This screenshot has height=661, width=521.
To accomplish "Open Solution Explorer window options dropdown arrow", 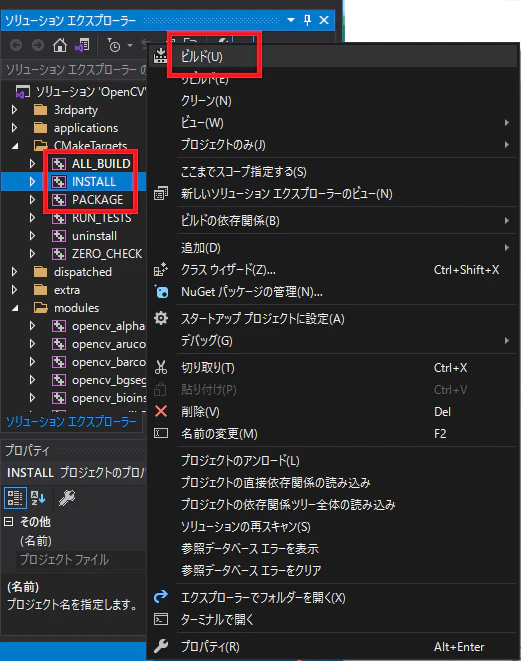I will coord(291,20).
